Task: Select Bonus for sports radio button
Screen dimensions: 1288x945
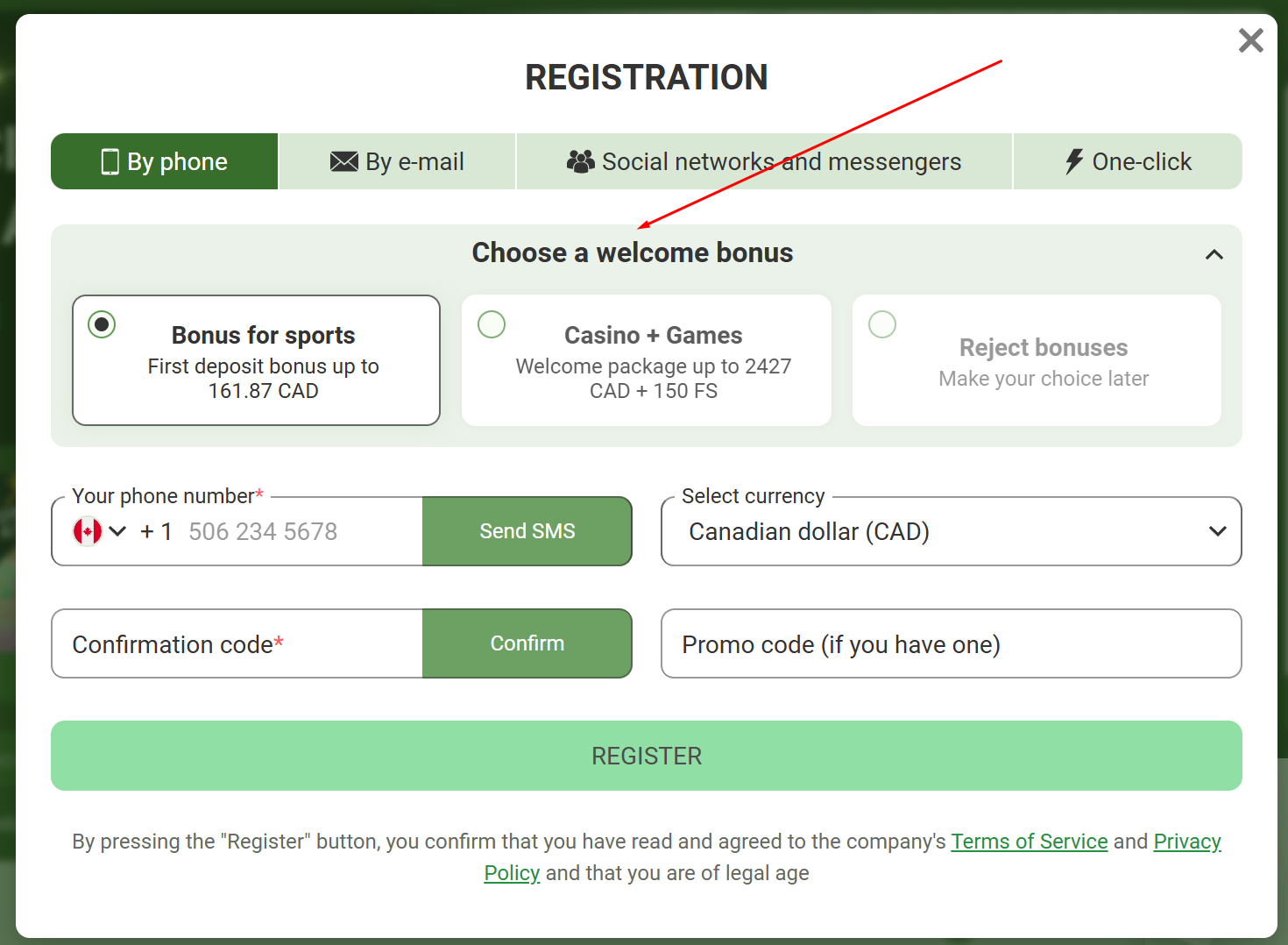Action: pyautogui.click(x=102, y=324)
